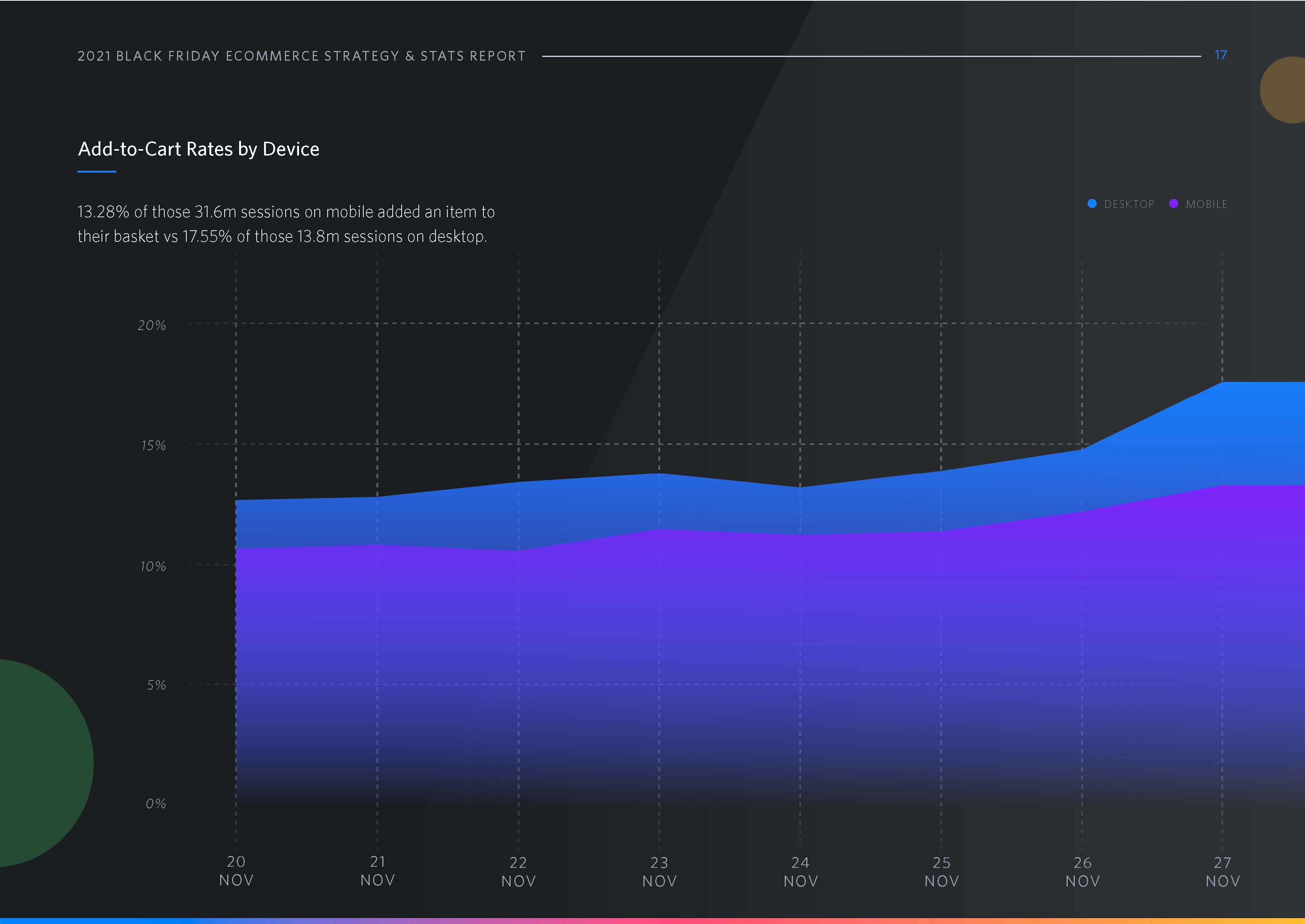Image resolution: width=1305 pixels, height=924 pixels.
Task: Click the green circle decoration
Action: click(40, 763)
